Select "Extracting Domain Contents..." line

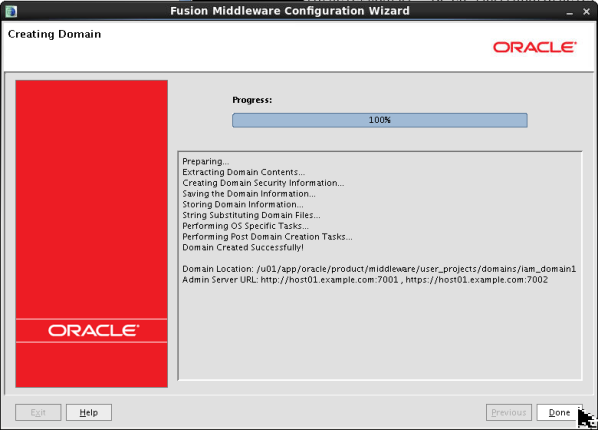click(x=243, y=172)
